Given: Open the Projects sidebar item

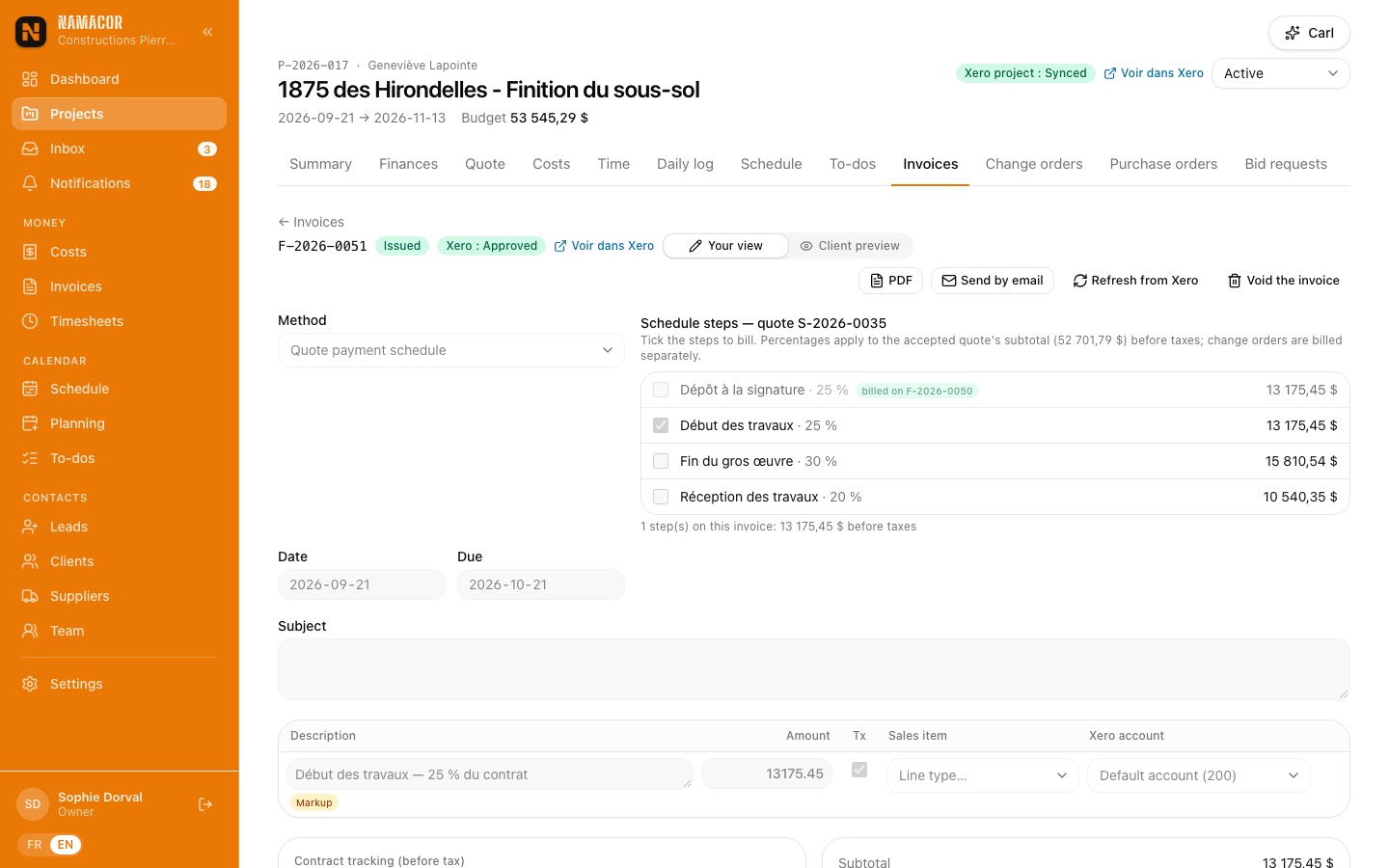Looking at the screenshot, I should click(119, 114).
